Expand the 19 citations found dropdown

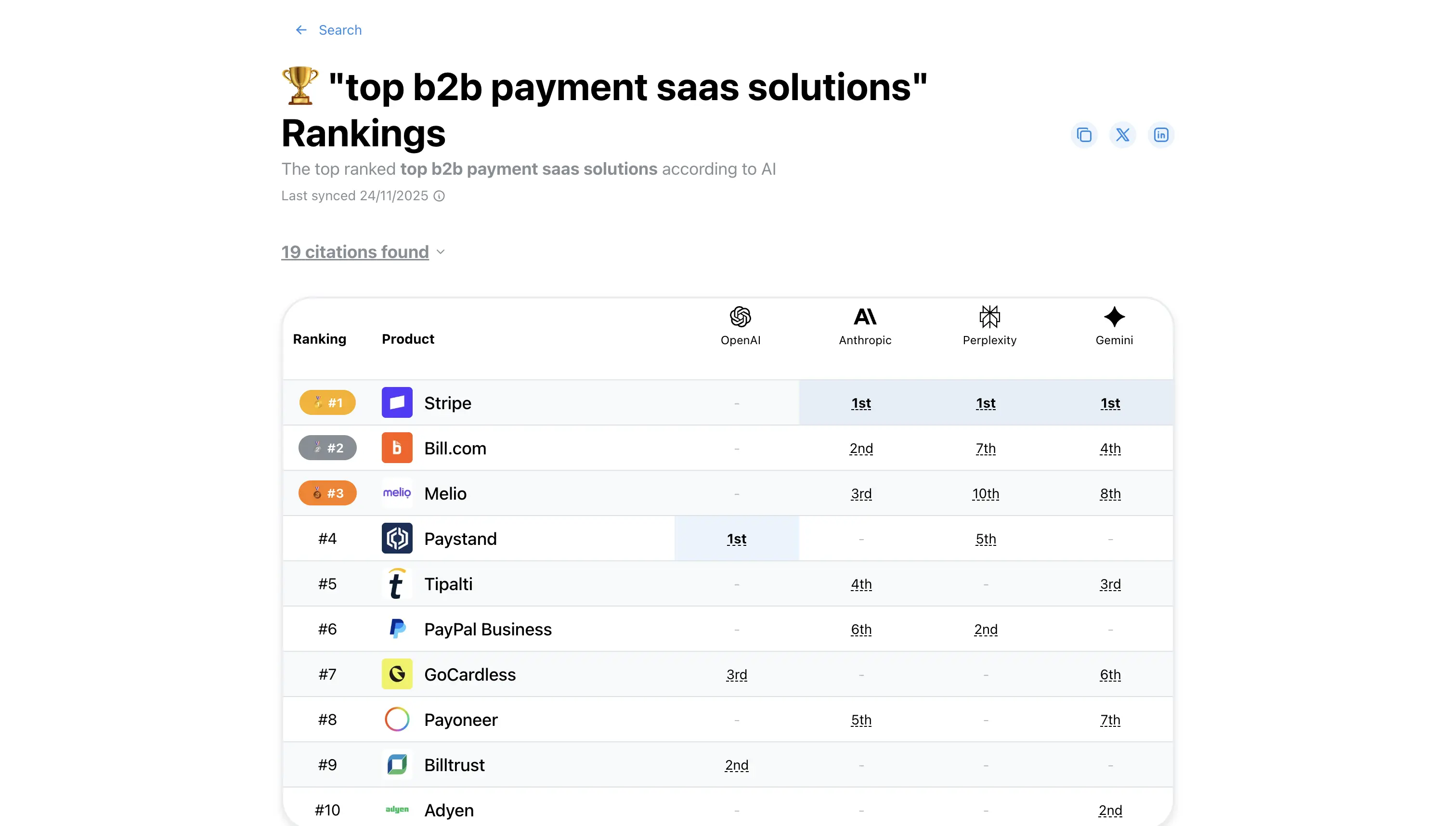[355, 252]
